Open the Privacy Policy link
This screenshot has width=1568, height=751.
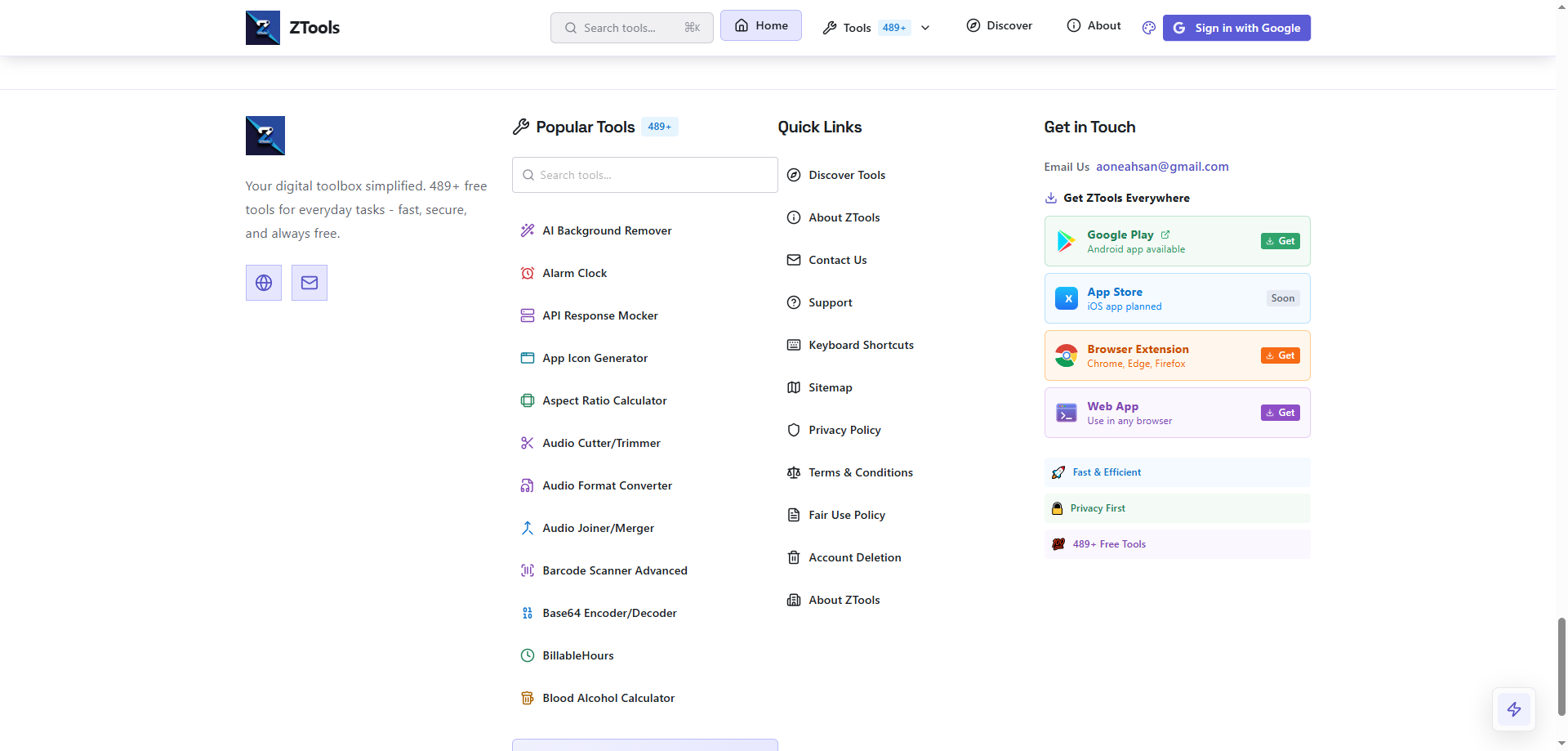pyautogui.click(x=844, y=430)
